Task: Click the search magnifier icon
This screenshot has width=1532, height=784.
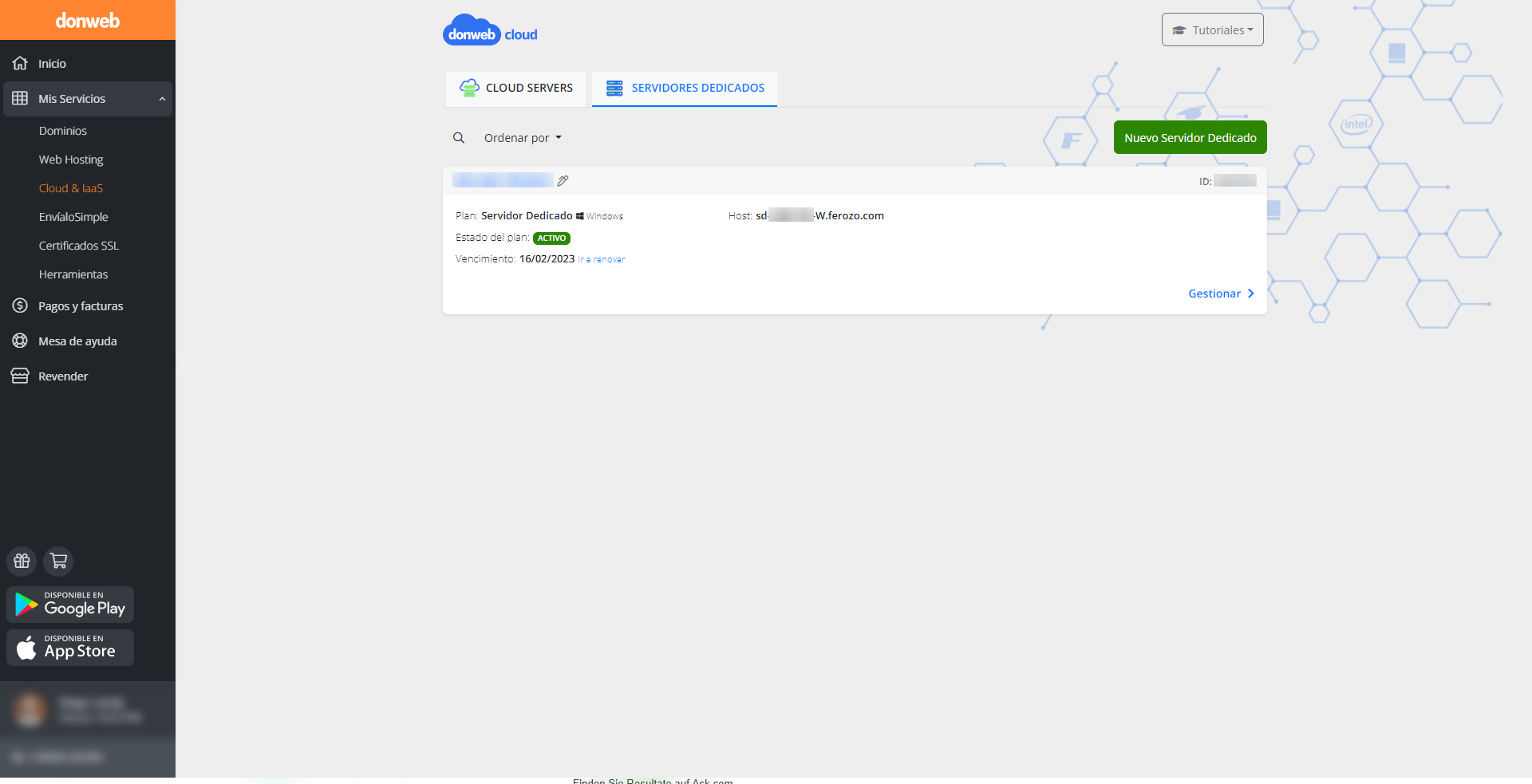Action: pos(459,138)
